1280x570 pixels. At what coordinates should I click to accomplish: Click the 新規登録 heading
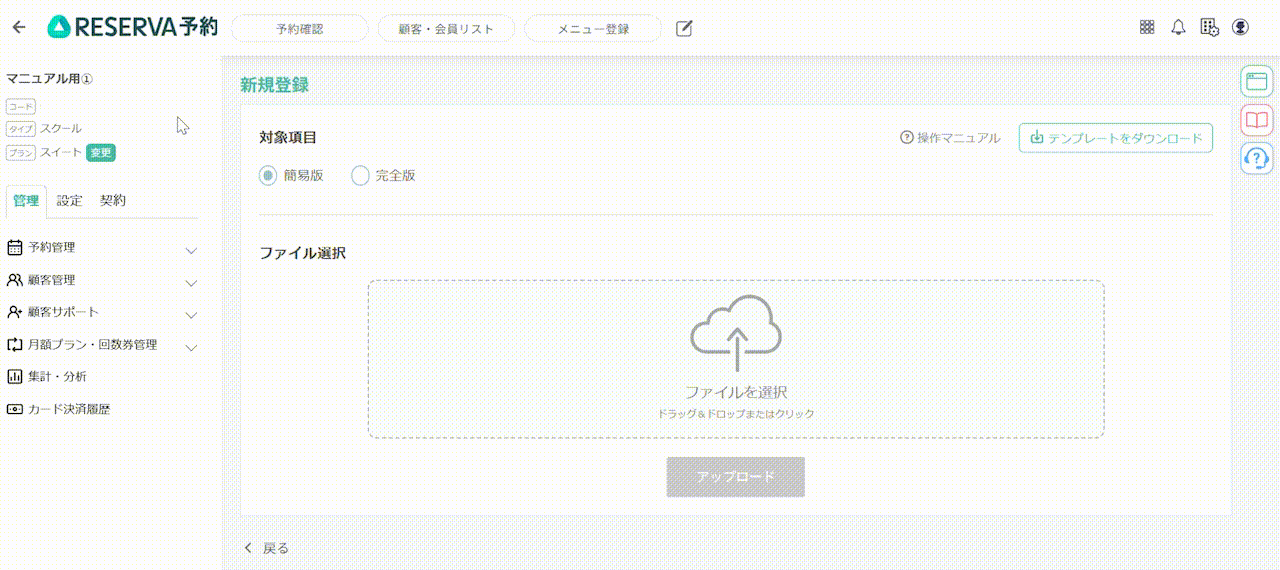[x=274, y=85]
